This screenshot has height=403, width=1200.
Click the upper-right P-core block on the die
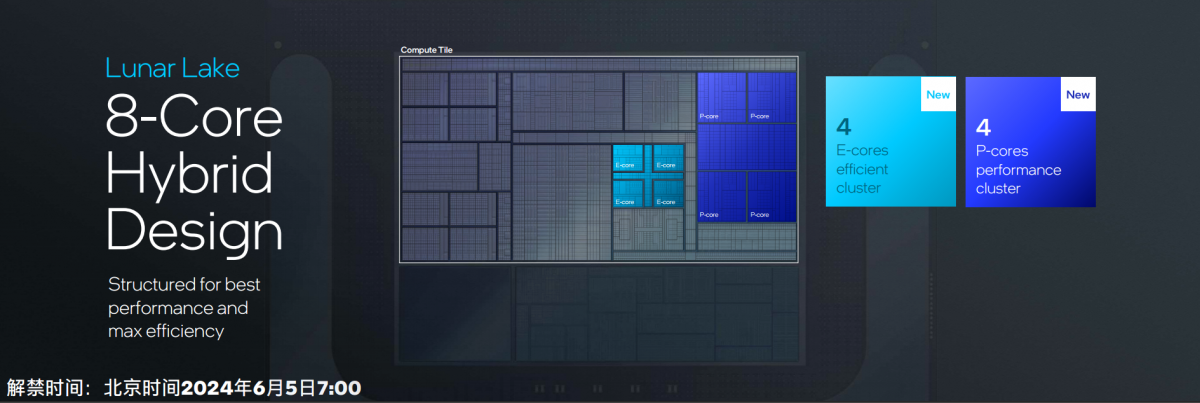772,97
